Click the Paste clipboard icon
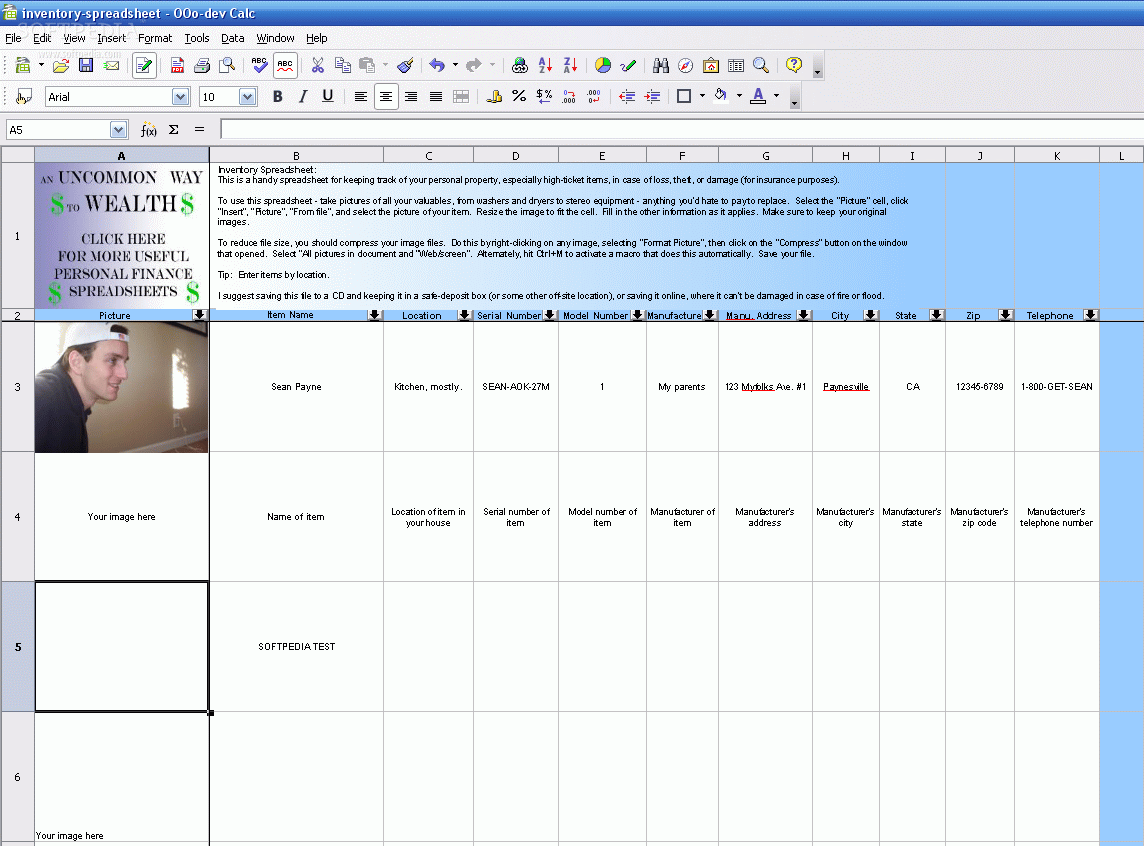 [x=367, y=66]
